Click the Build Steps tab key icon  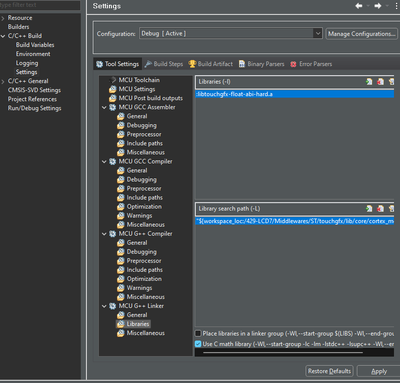[x=148, y=64]
